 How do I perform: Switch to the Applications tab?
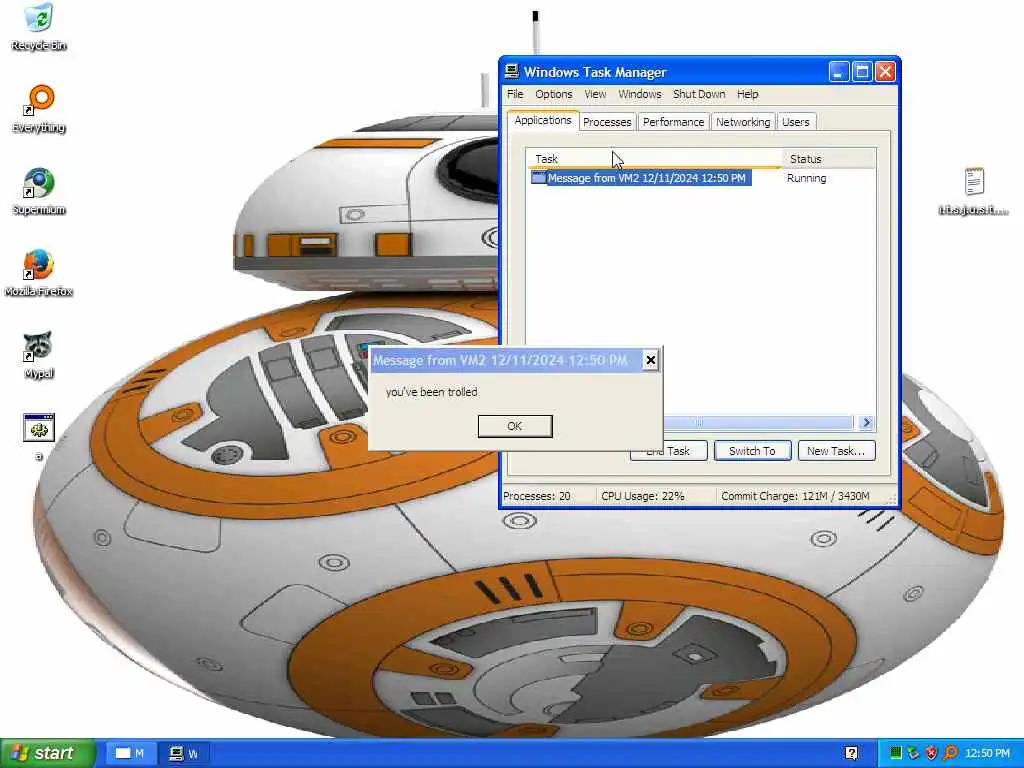[543, 120]
